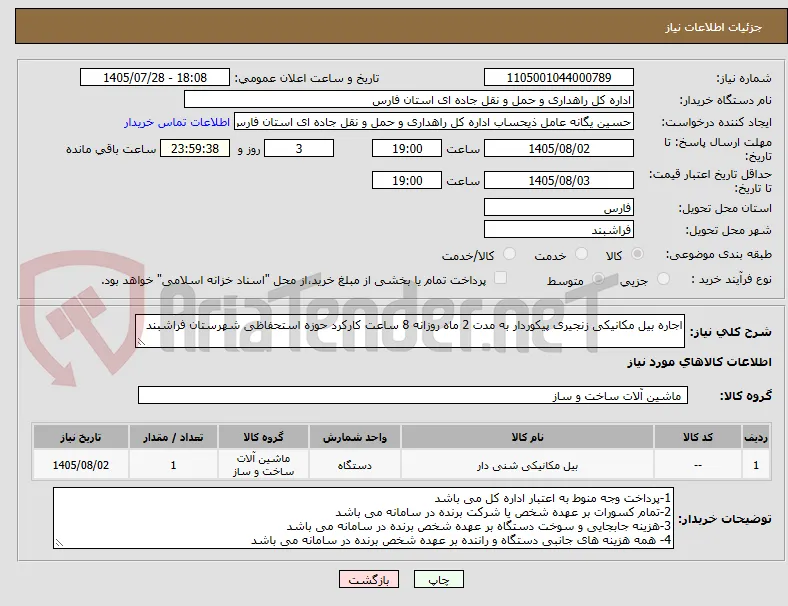Select the کالا radio button
Screen dimensions: 788x606
point(637,254)
